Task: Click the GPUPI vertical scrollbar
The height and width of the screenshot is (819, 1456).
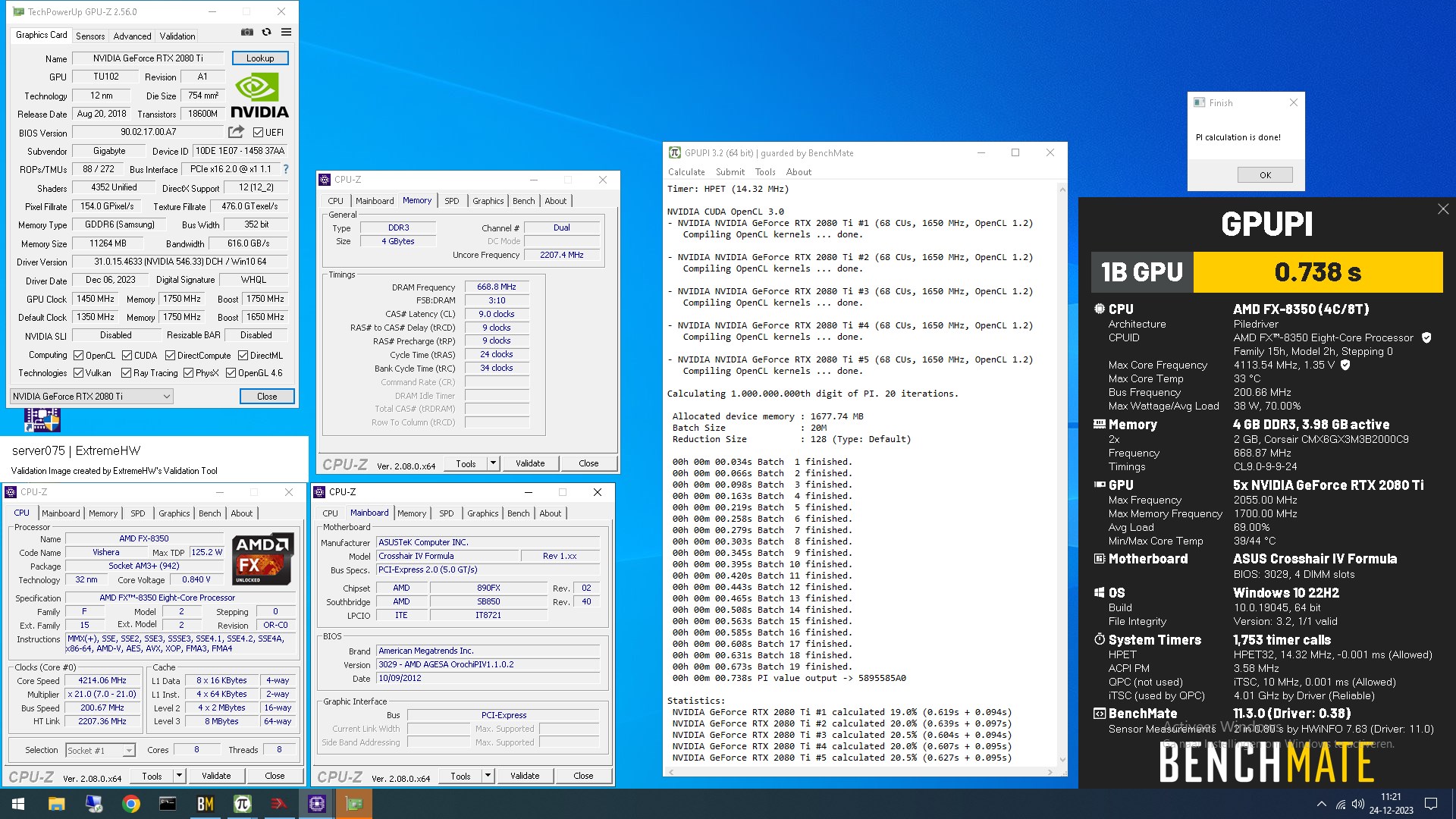Action: (1062, 474)
